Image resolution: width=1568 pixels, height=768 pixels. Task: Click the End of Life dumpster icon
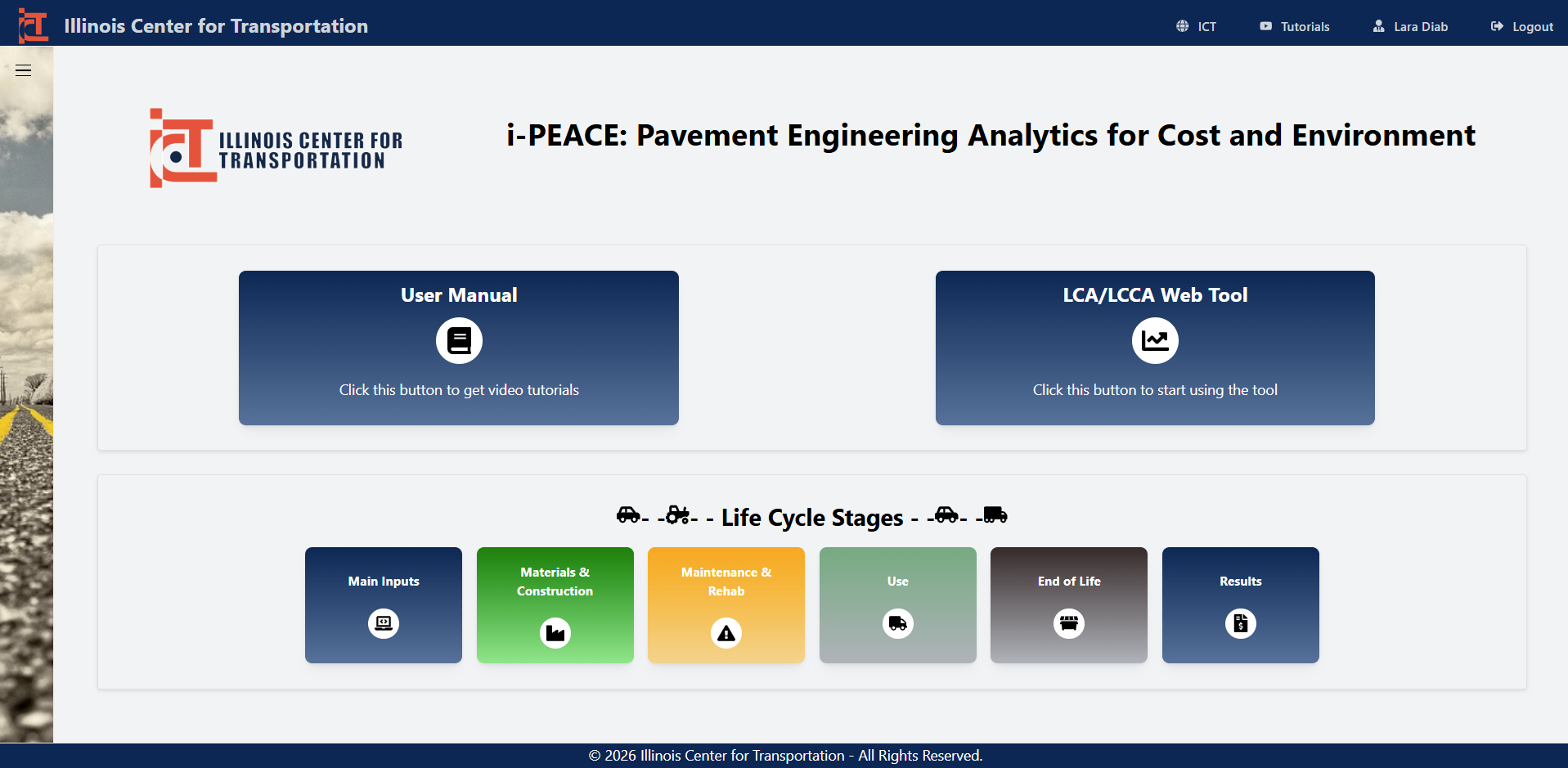(1069, 623)
